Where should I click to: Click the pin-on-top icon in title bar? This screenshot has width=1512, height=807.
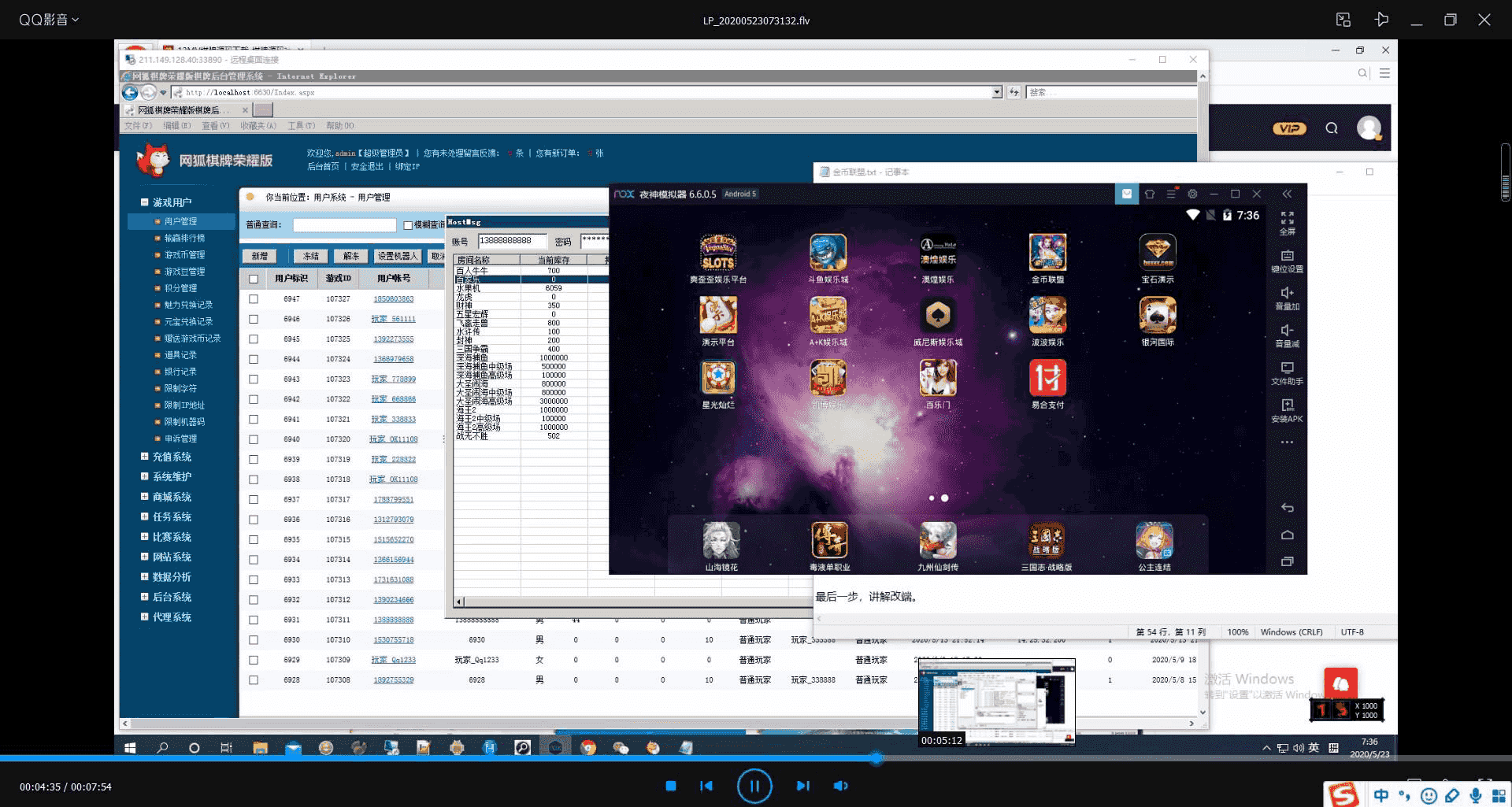click(x=1381, y=20)
